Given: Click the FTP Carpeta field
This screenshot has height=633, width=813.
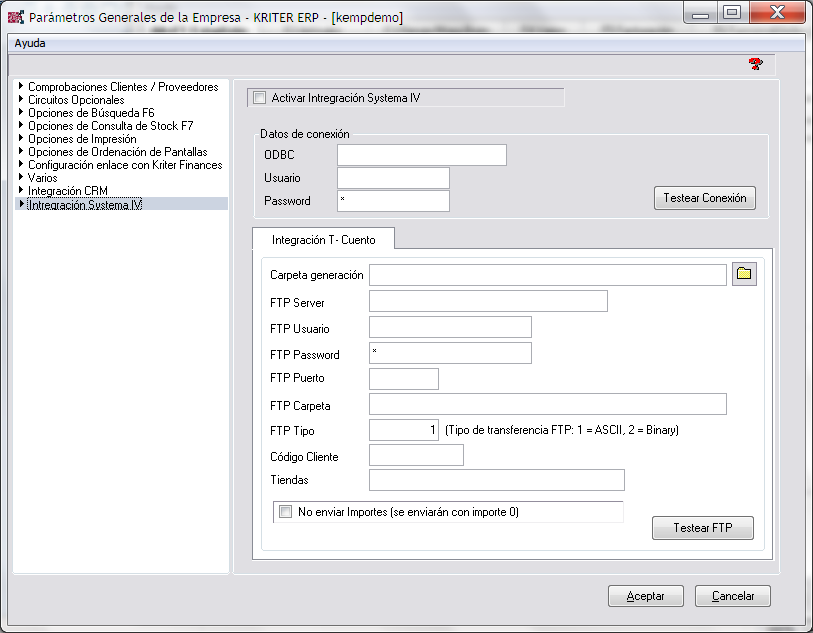Looking at the screenshot, I should (x=548, y=404).
